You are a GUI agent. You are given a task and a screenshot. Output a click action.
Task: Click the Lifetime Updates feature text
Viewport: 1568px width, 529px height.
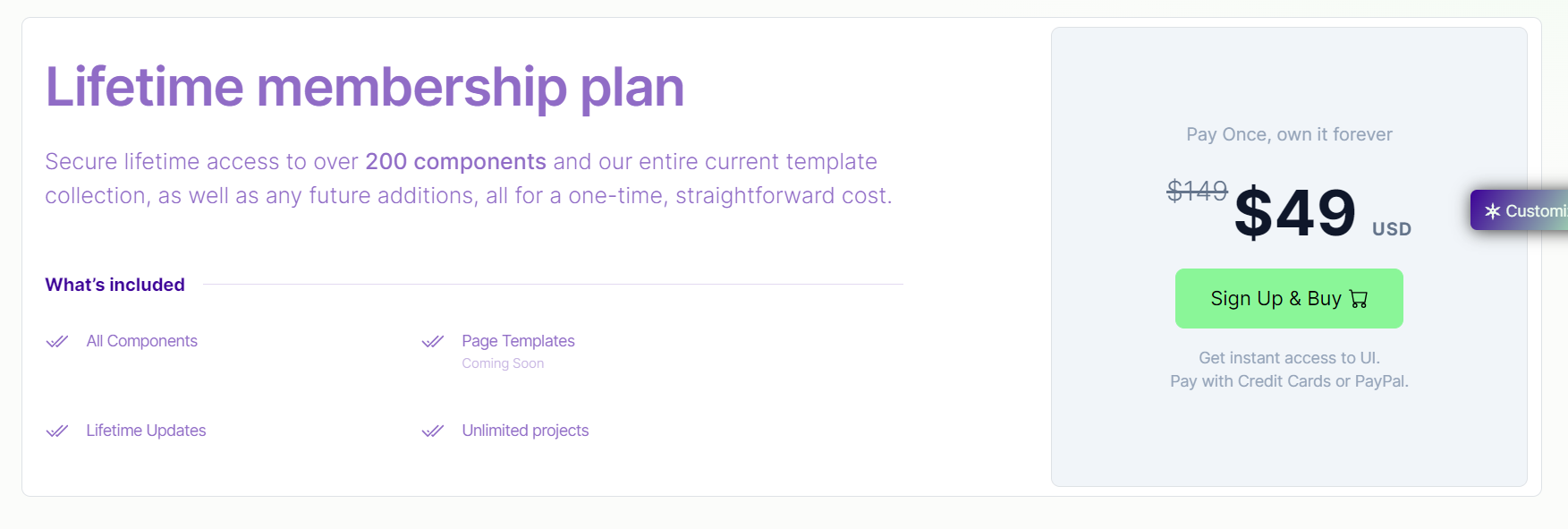tap(146, 431)
